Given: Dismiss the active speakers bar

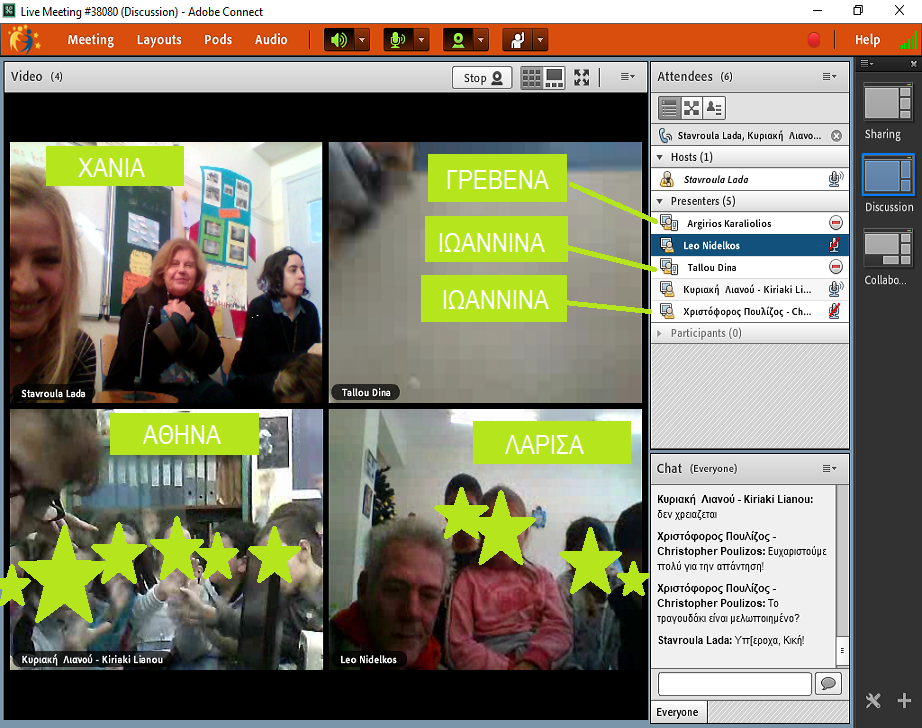Looking at the screenshot, I should [836, 136].
